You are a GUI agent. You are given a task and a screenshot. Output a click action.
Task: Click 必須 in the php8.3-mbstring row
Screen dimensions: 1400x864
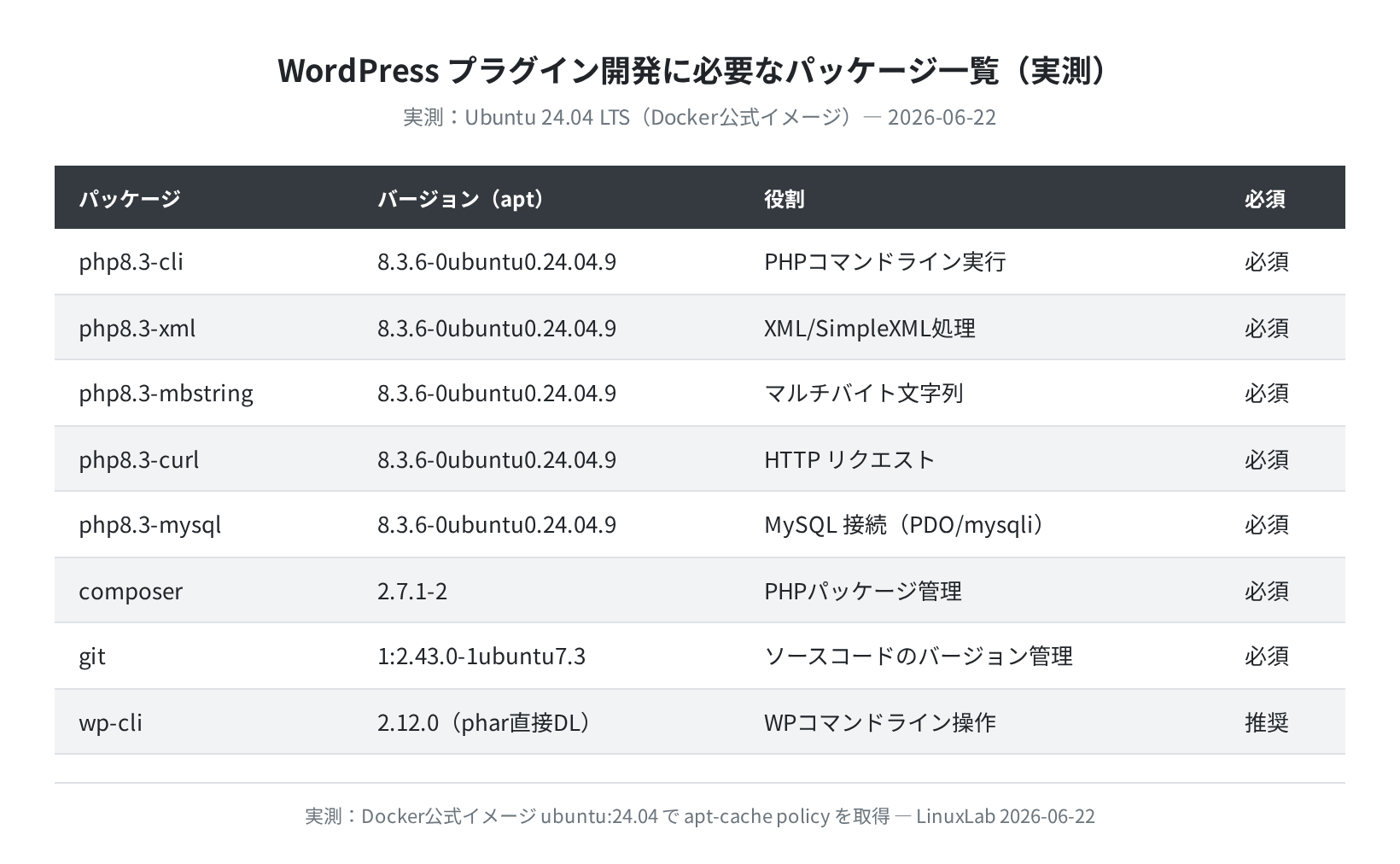pos(1267,393)
